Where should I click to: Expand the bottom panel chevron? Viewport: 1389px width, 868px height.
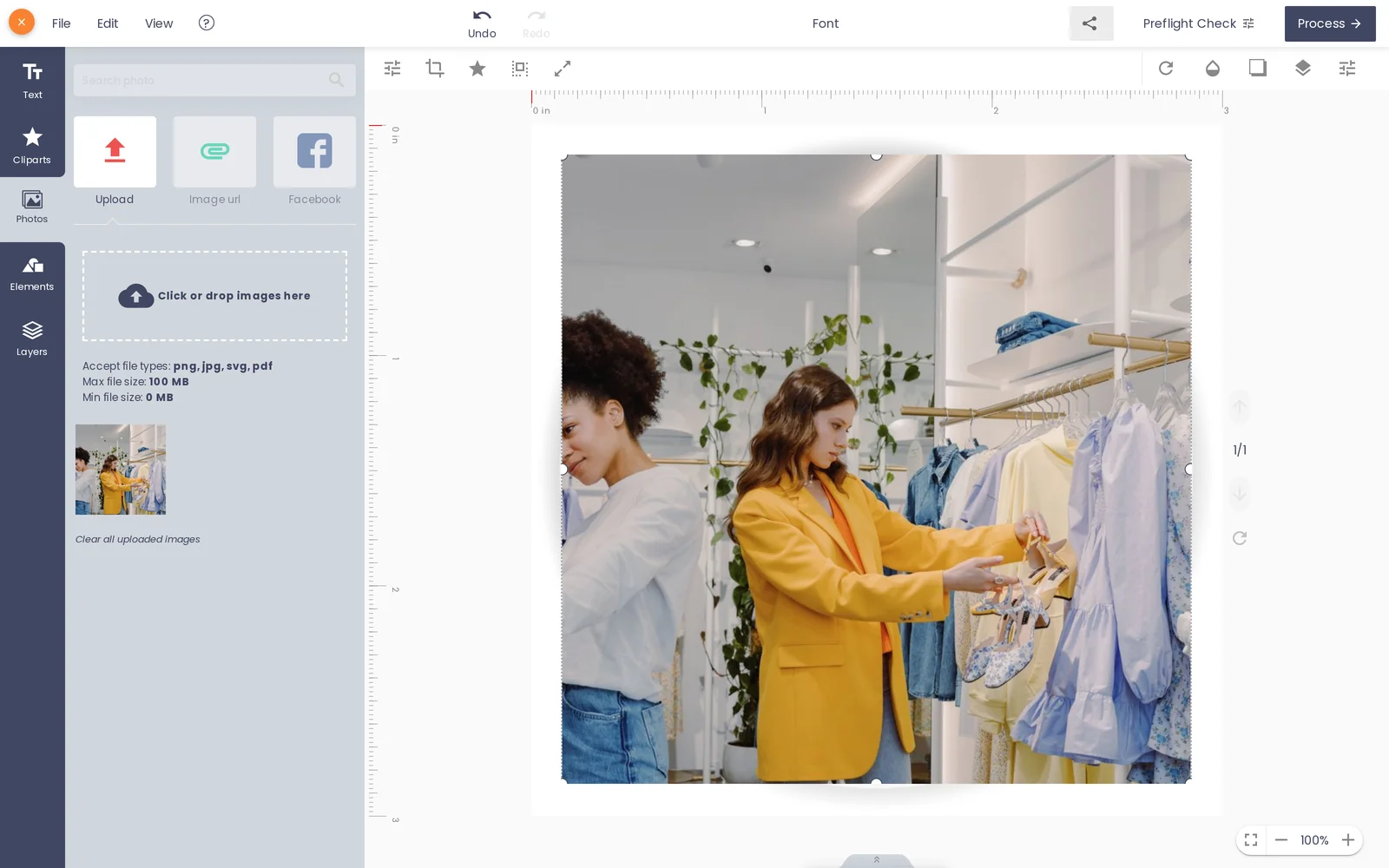[877, 860]
